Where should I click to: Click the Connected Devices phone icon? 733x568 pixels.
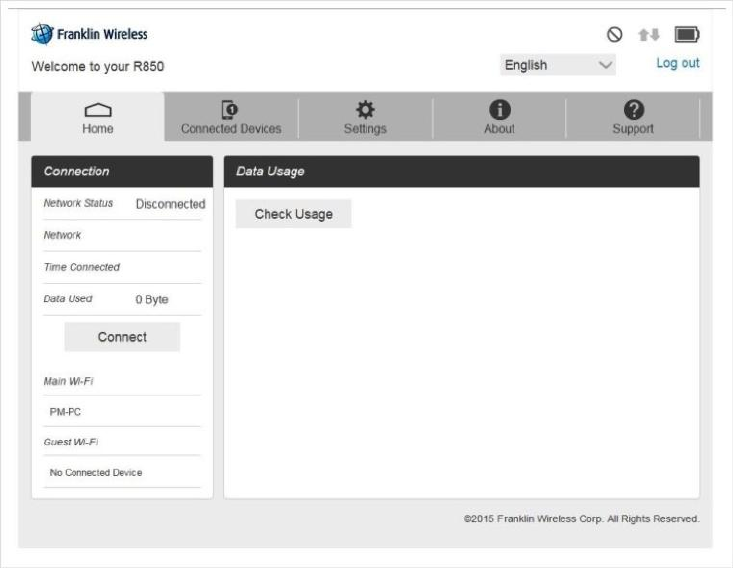pos(230,110)
